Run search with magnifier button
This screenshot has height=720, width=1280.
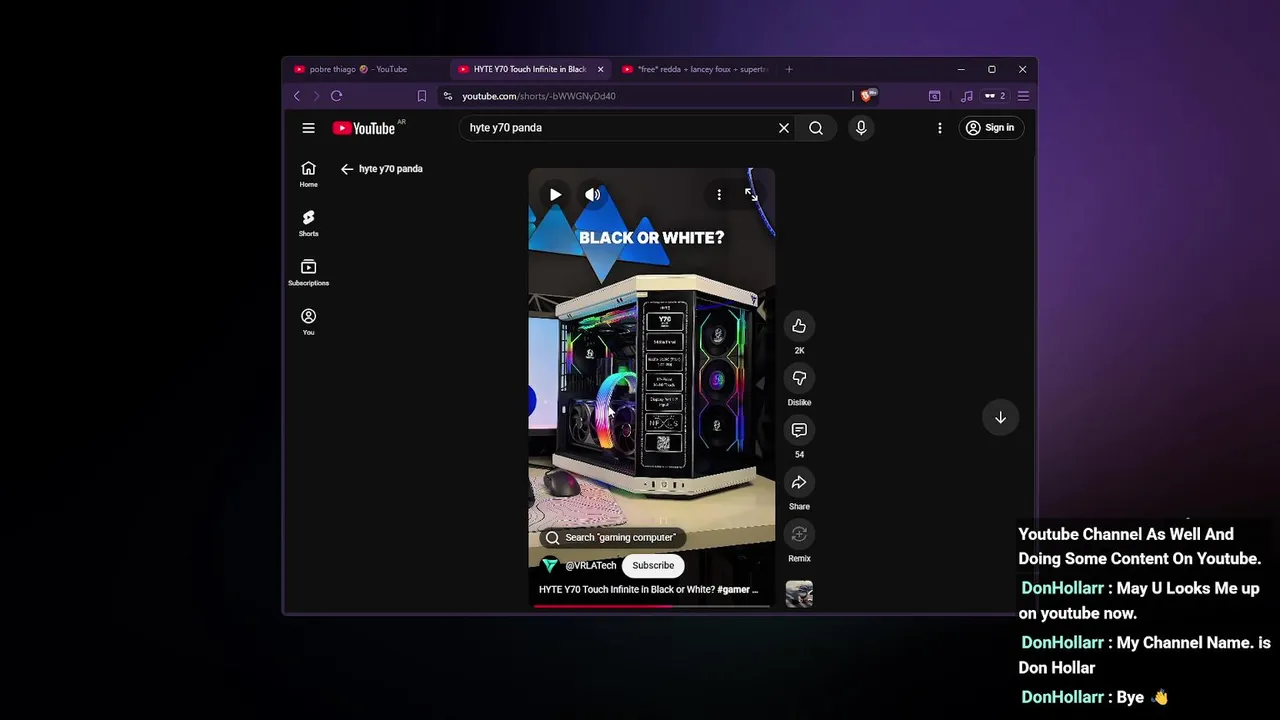[816, 128]
